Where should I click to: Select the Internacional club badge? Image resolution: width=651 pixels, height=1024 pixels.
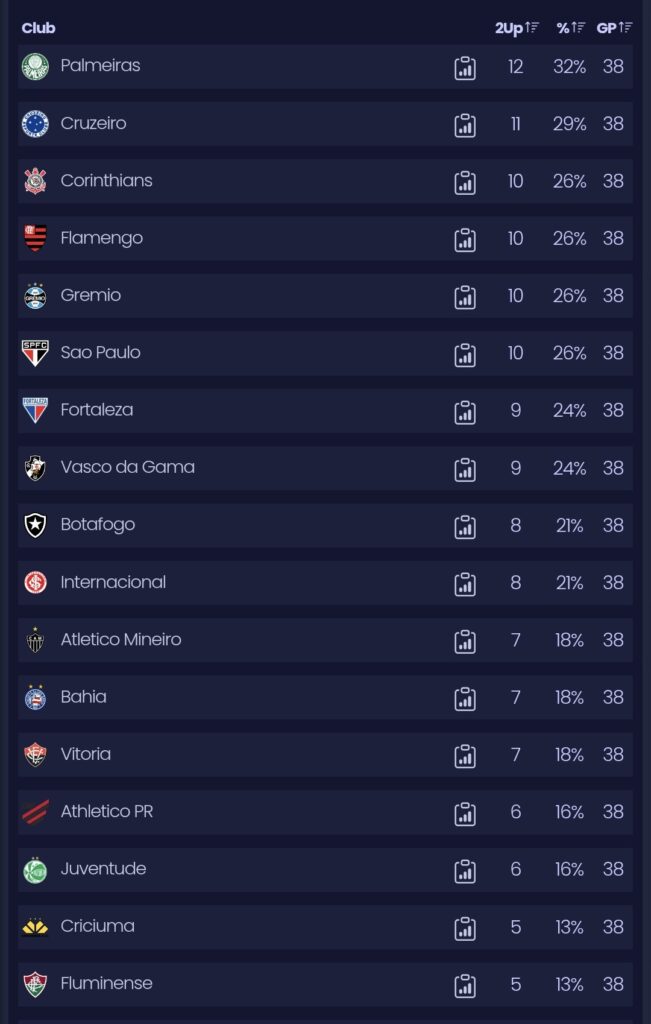pyautogui.click(x=37, y=582)
